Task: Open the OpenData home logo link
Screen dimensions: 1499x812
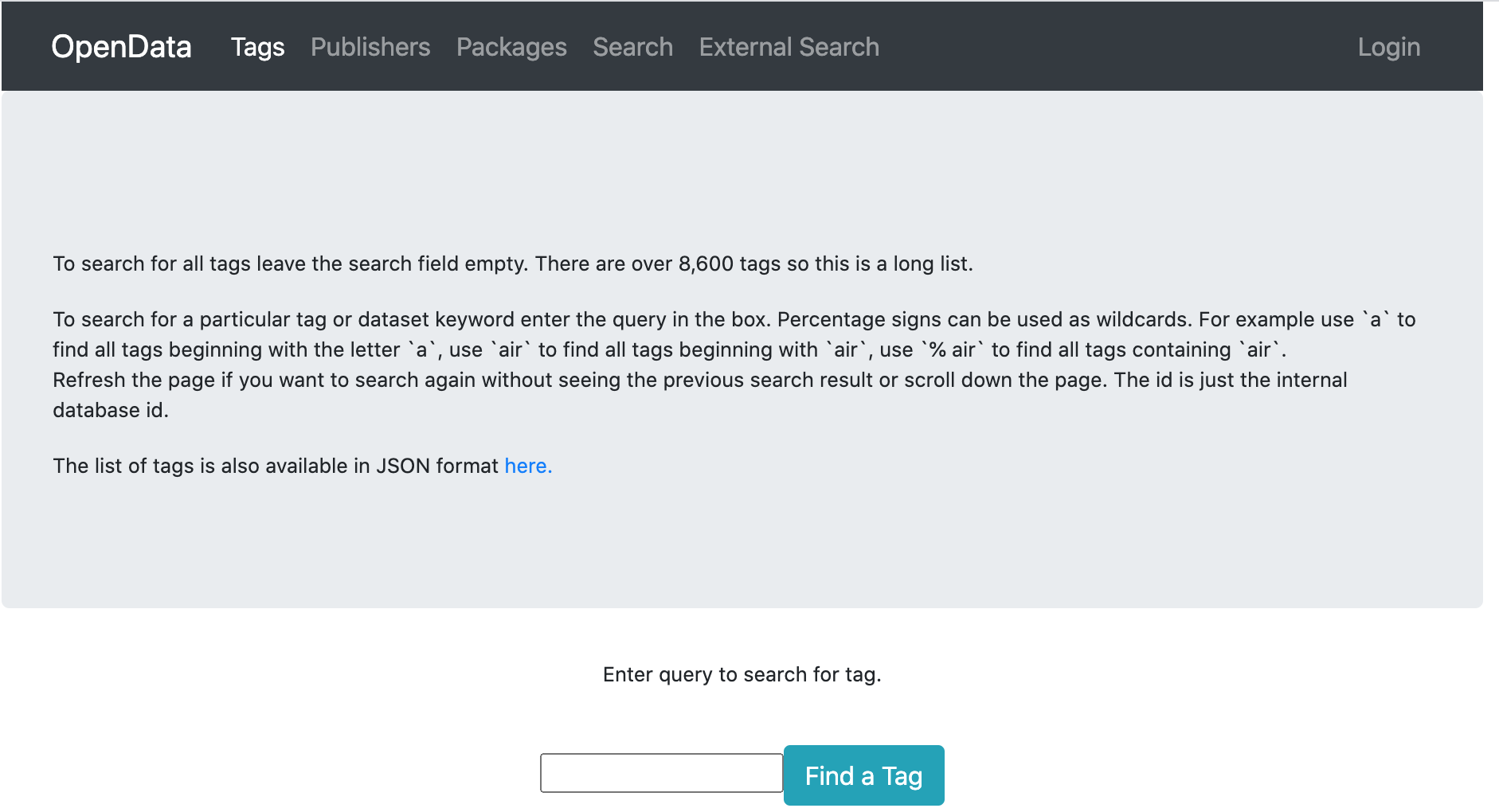Action: (x=121, y=47)
